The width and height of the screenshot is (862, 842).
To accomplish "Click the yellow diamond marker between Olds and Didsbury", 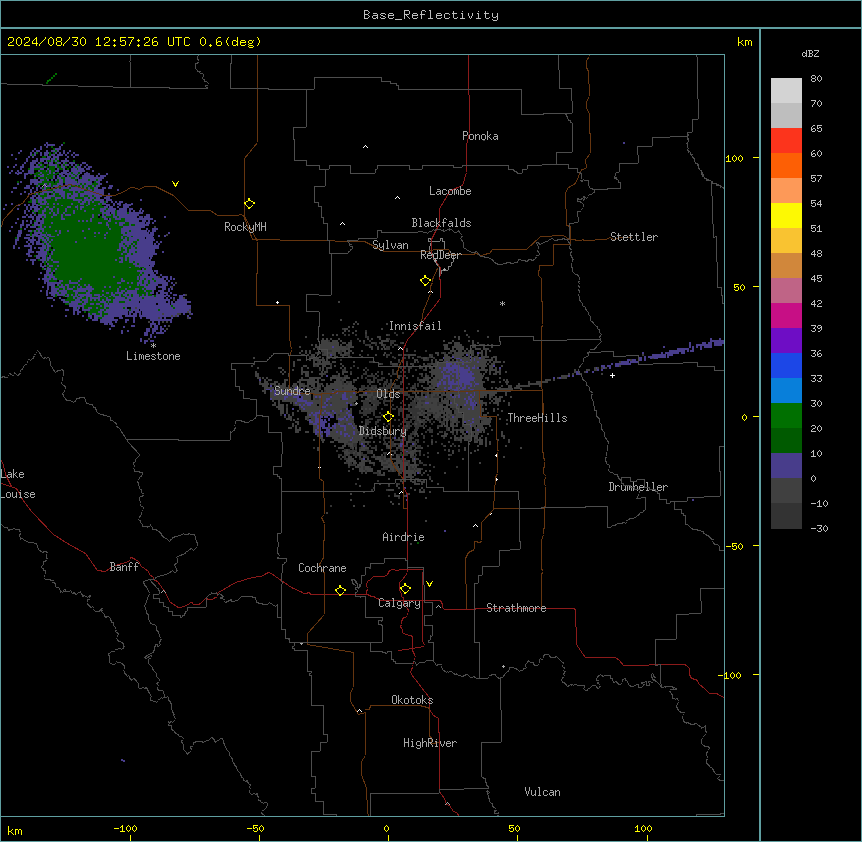I will coord(388,417).
